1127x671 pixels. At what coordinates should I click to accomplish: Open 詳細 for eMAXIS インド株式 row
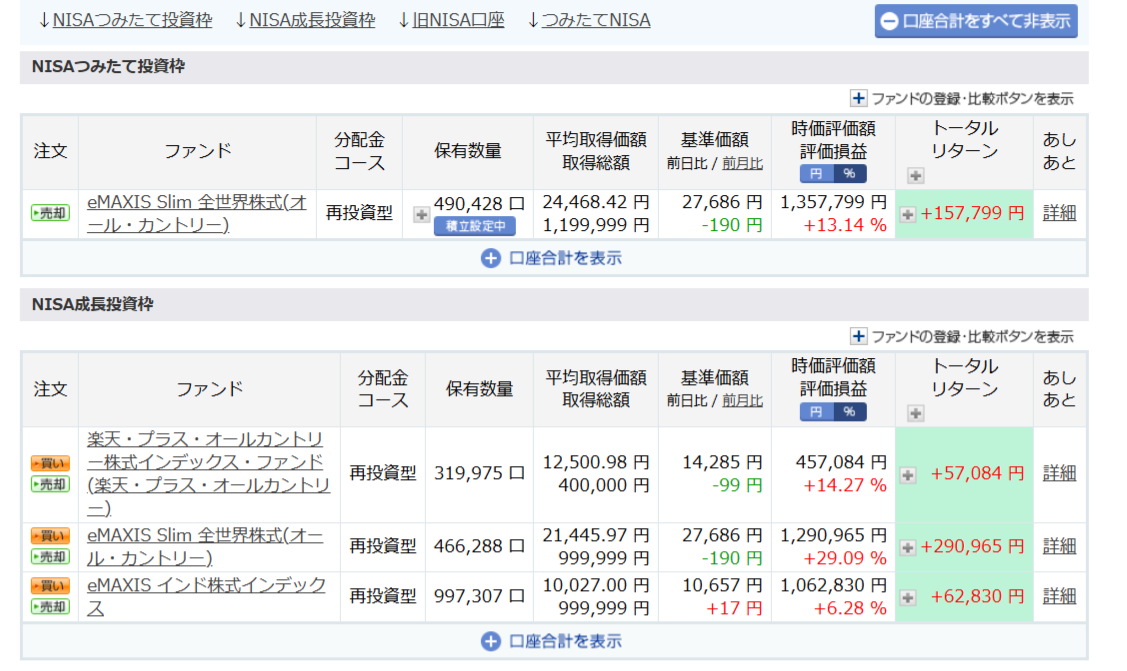pyautogui.click(x=1059, y=596)
